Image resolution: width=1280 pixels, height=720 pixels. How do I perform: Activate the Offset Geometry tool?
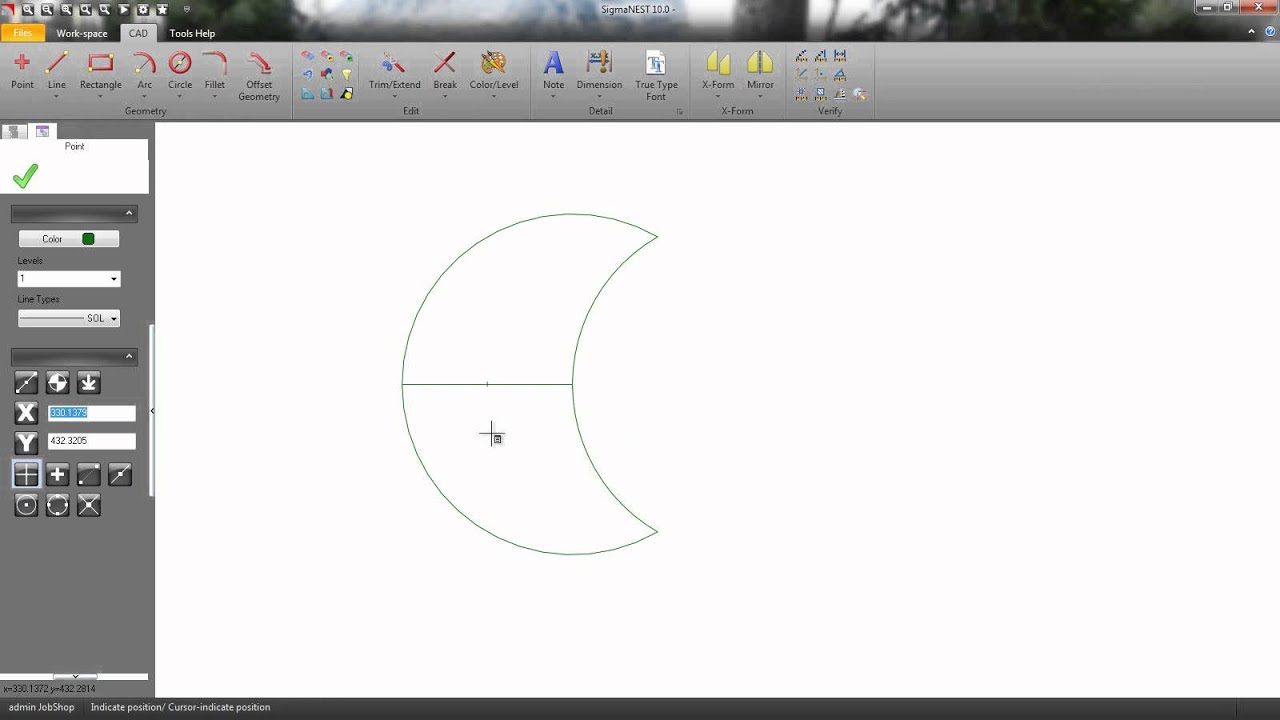259,77
